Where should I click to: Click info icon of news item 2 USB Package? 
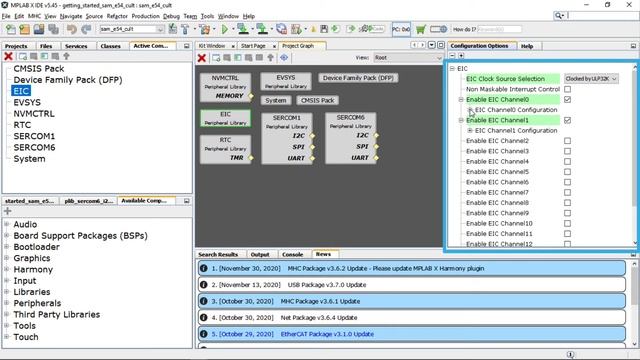point(203,285)
